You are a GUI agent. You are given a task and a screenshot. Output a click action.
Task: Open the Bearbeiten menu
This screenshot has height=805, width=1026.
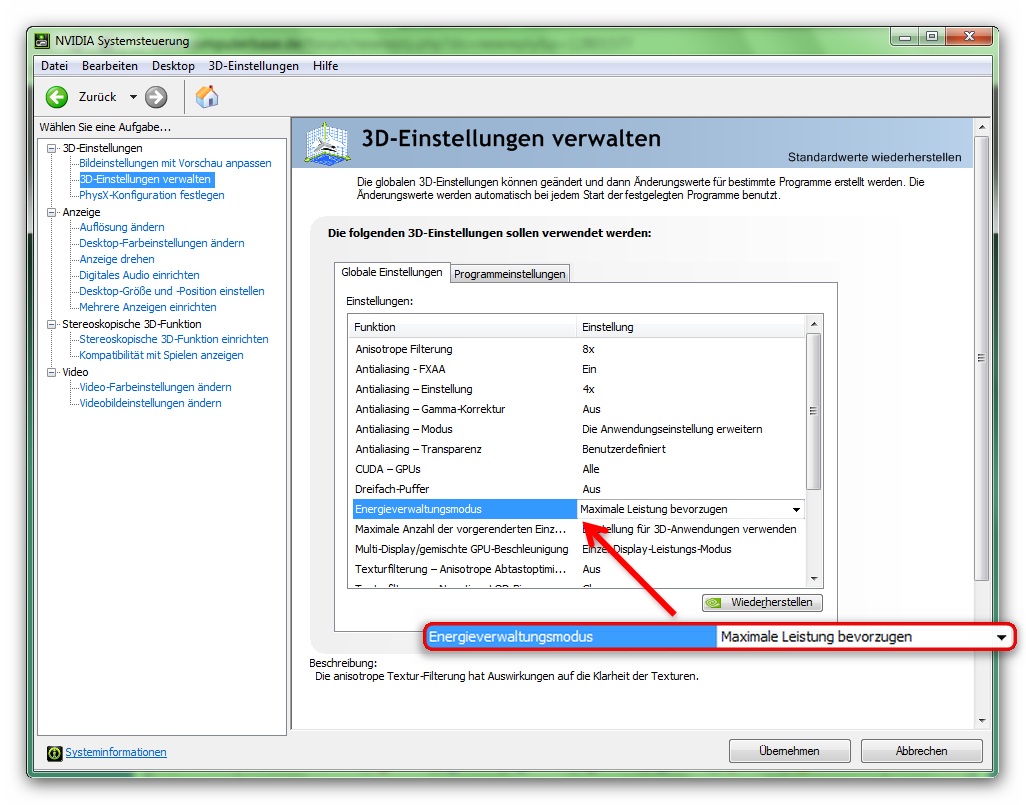110,66
